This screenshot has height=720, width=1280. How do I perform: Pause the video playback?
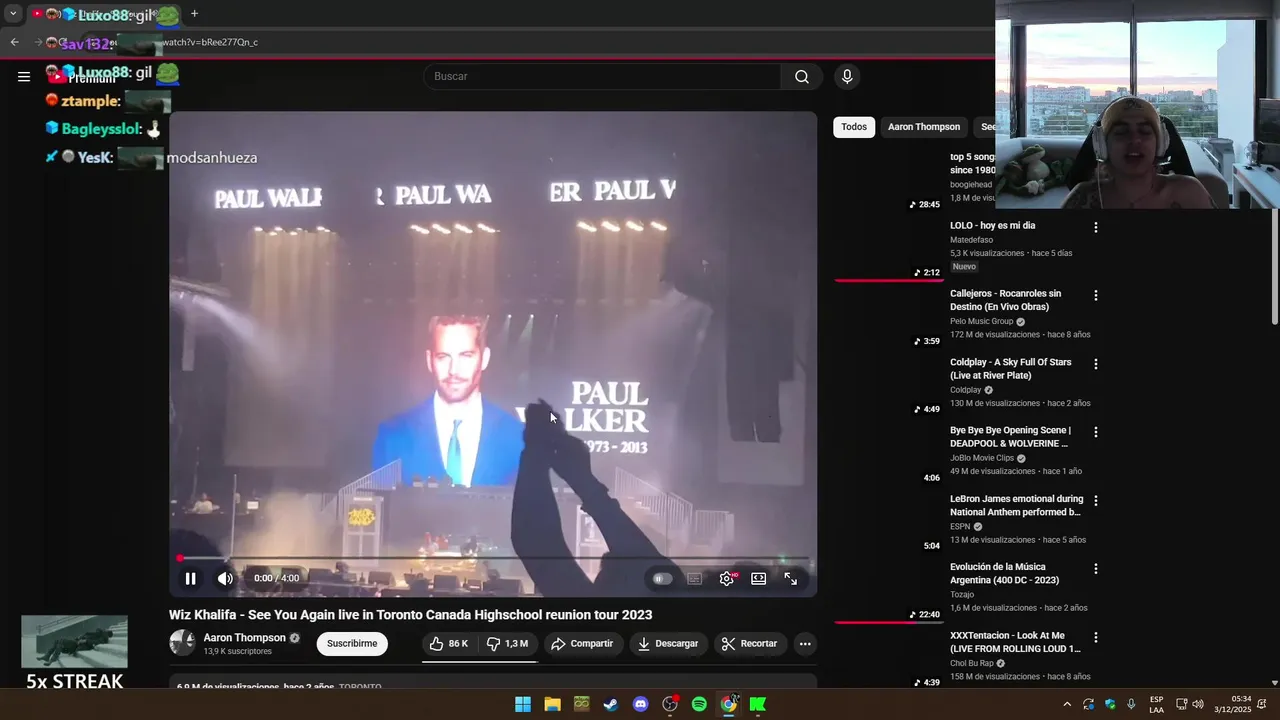[x=190, y=578]
